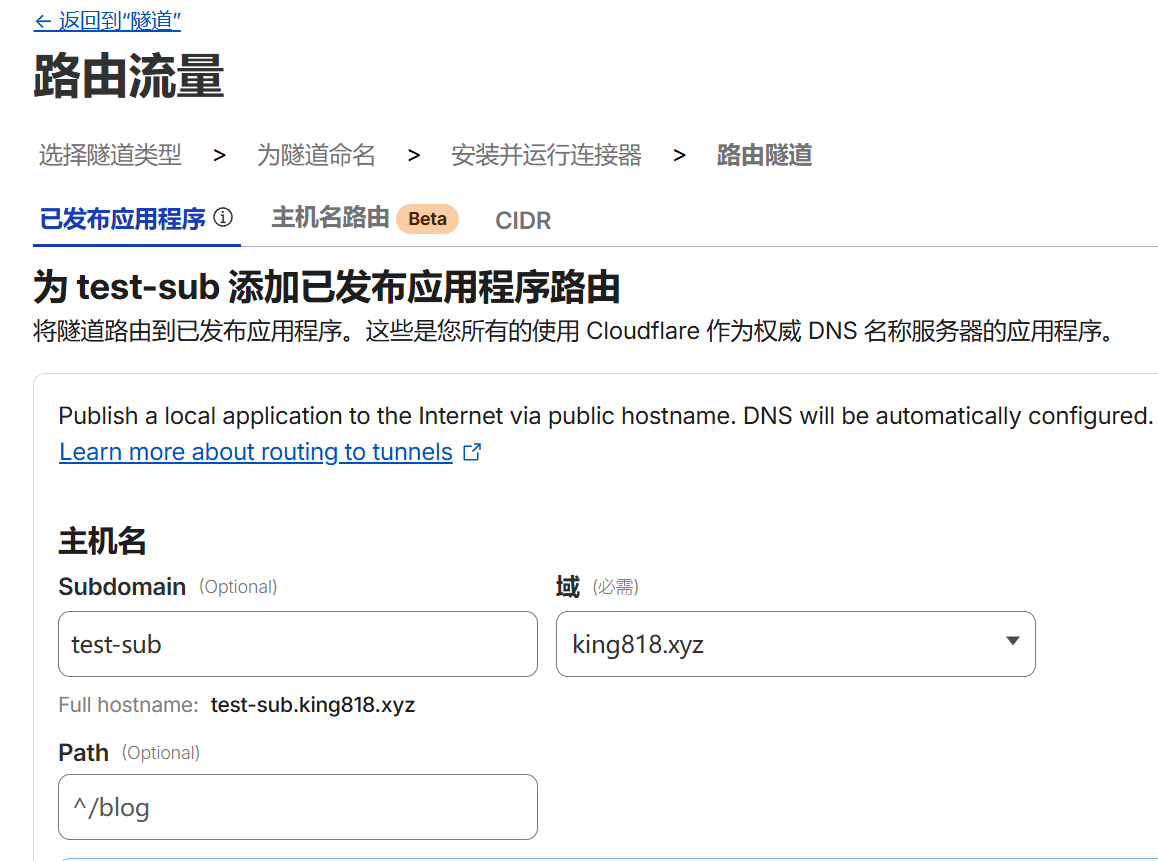Select the 路由隧道 breadcrumb step

764,155
